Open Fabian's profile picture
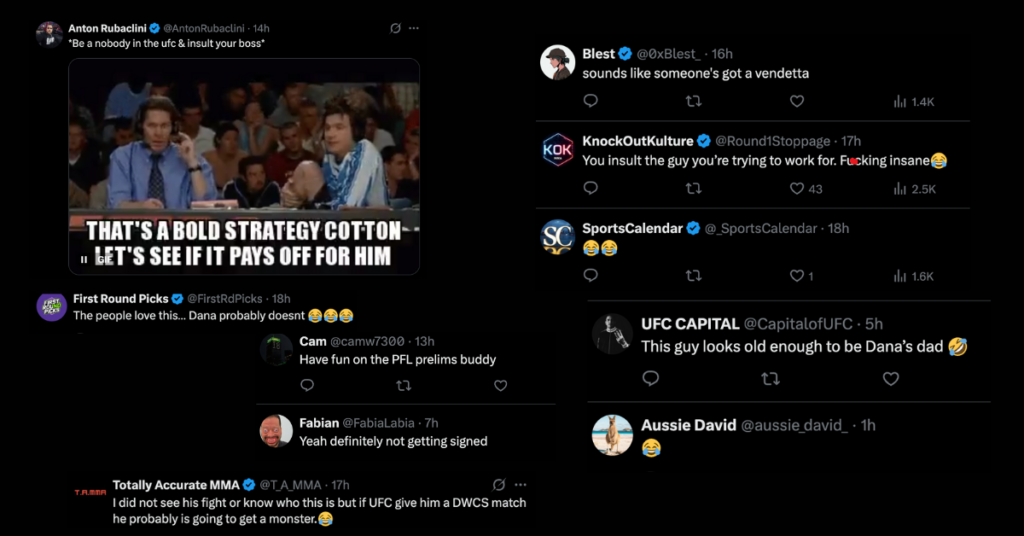This screenshot has height=536, width=1024. pyautogui.click(x=276, y=431)
